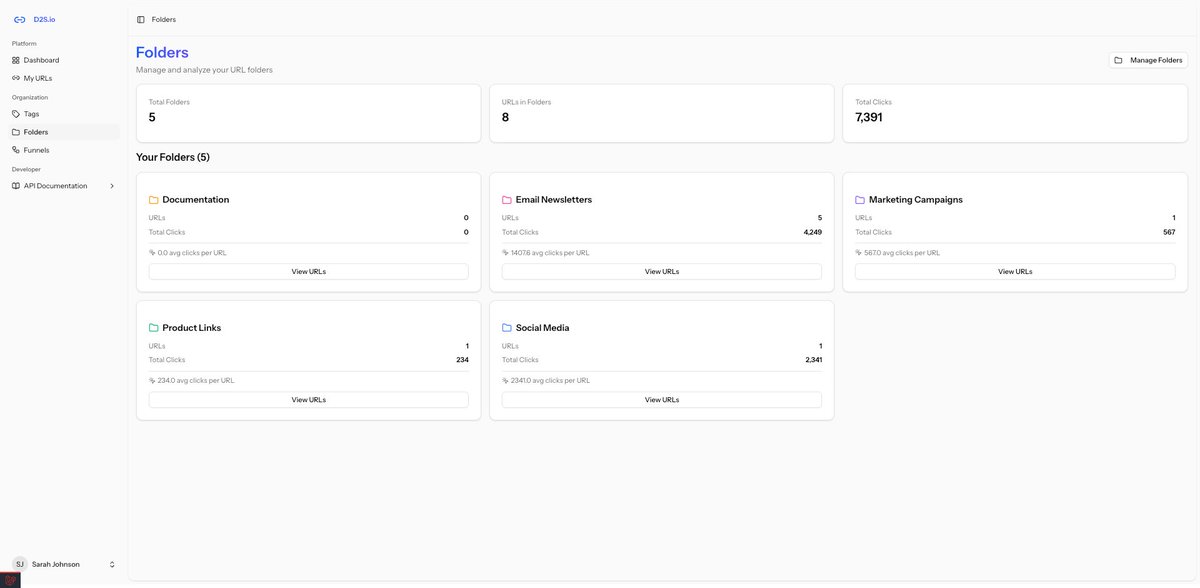View URLs in the Product Links folder
This screenshot has height=588, width=1200.
(309, 400)
